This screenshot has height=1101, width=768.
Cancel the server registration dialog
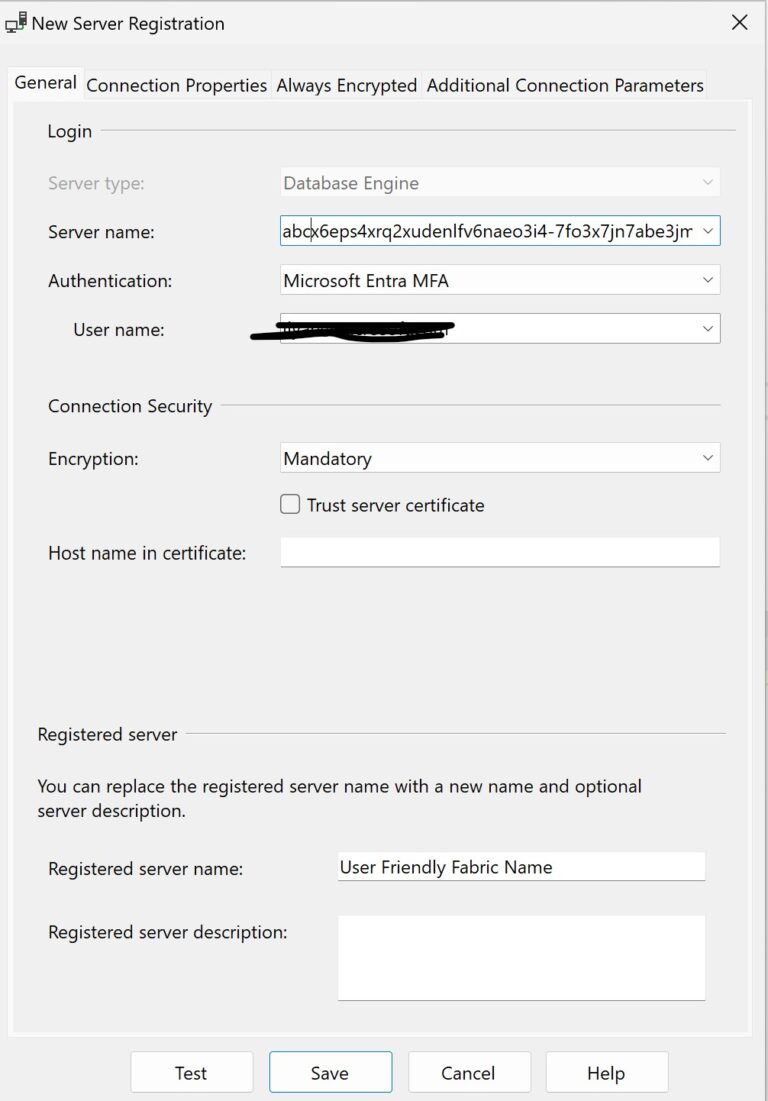click(469, 1072)
